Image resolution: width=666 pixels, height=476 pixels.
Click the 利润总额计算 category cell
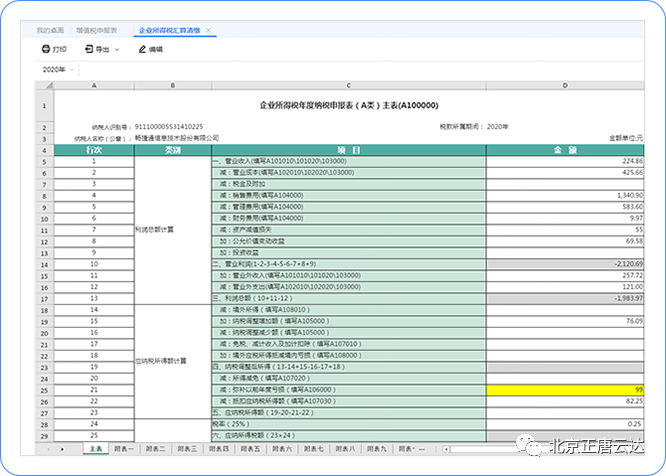(x=173, y=230)
